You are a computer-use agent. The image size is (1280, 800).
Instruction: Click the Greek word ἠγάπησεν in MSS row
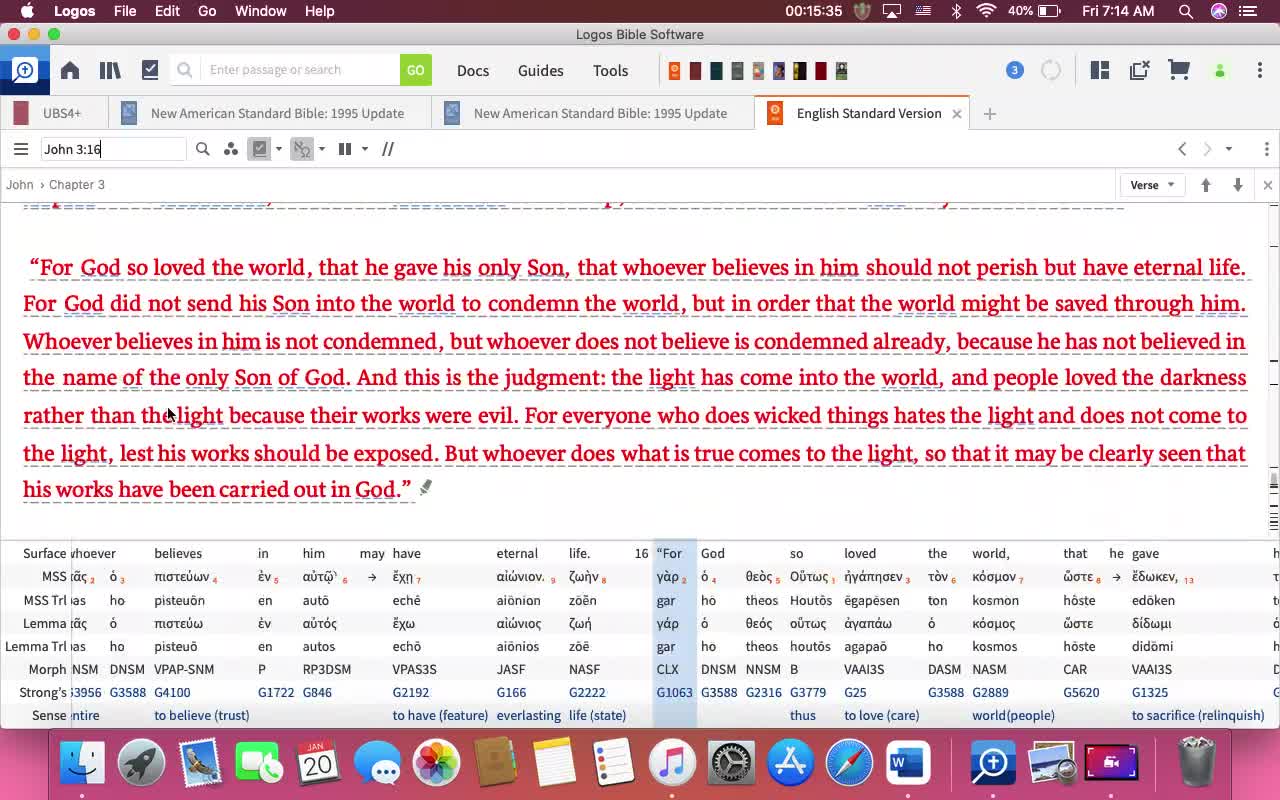(x=873, y=577)
